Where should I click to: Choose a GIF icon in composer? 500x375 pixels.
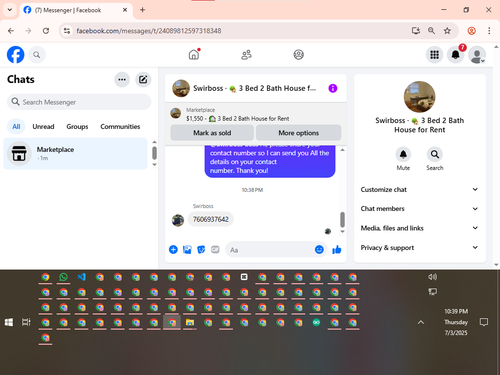pos(215,250)
